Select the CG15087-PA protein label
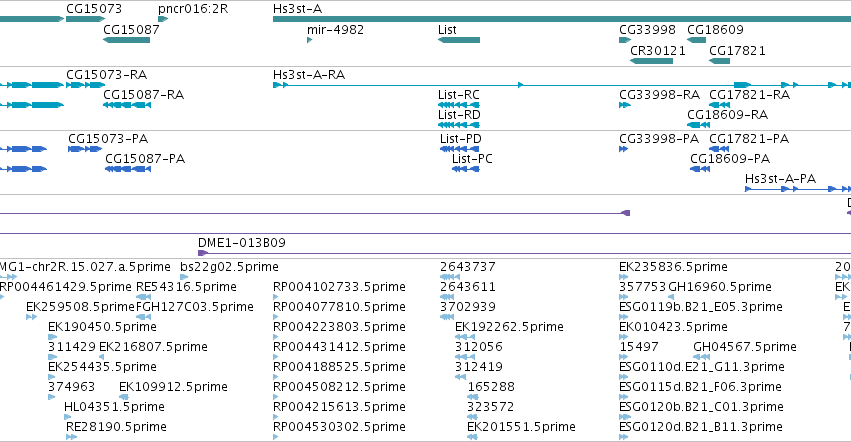 coord(145,159)
